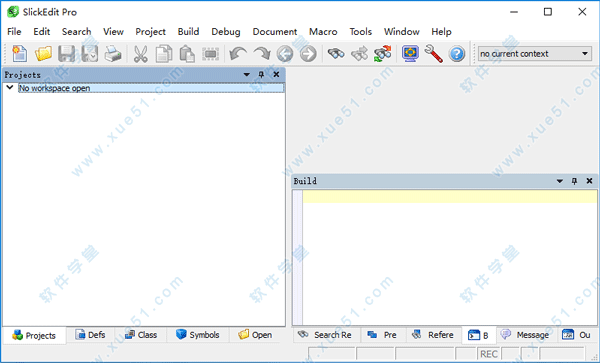
Task: Switch to the Projects tab
Action: tap(34, 335)
